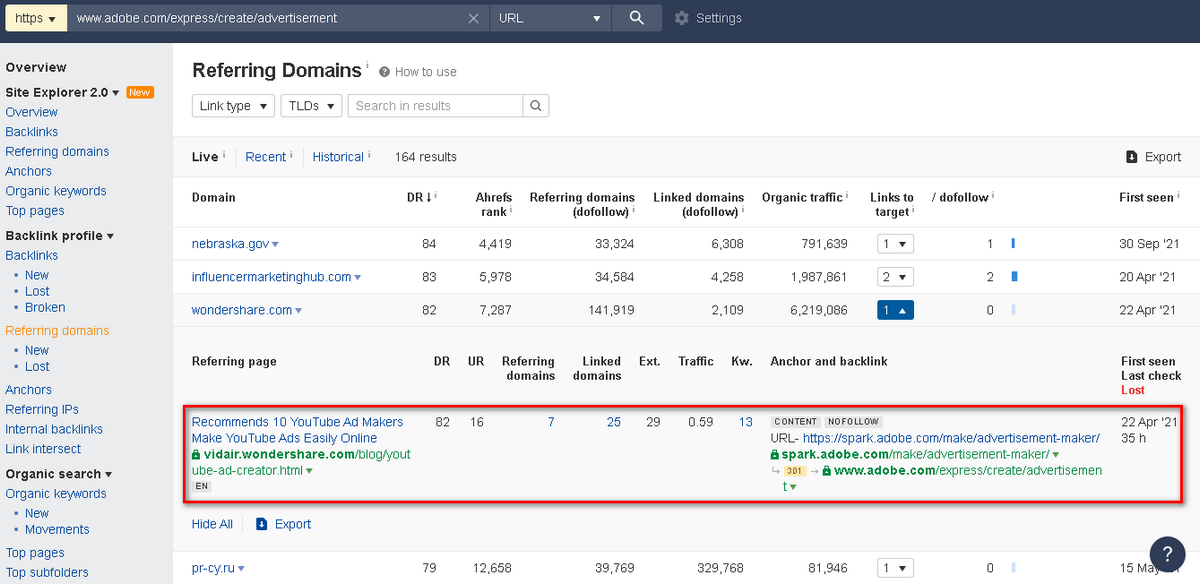Screen dimensions: 1200x584
Task: Open the https protocol dropdown
Action: click(35, 18)
